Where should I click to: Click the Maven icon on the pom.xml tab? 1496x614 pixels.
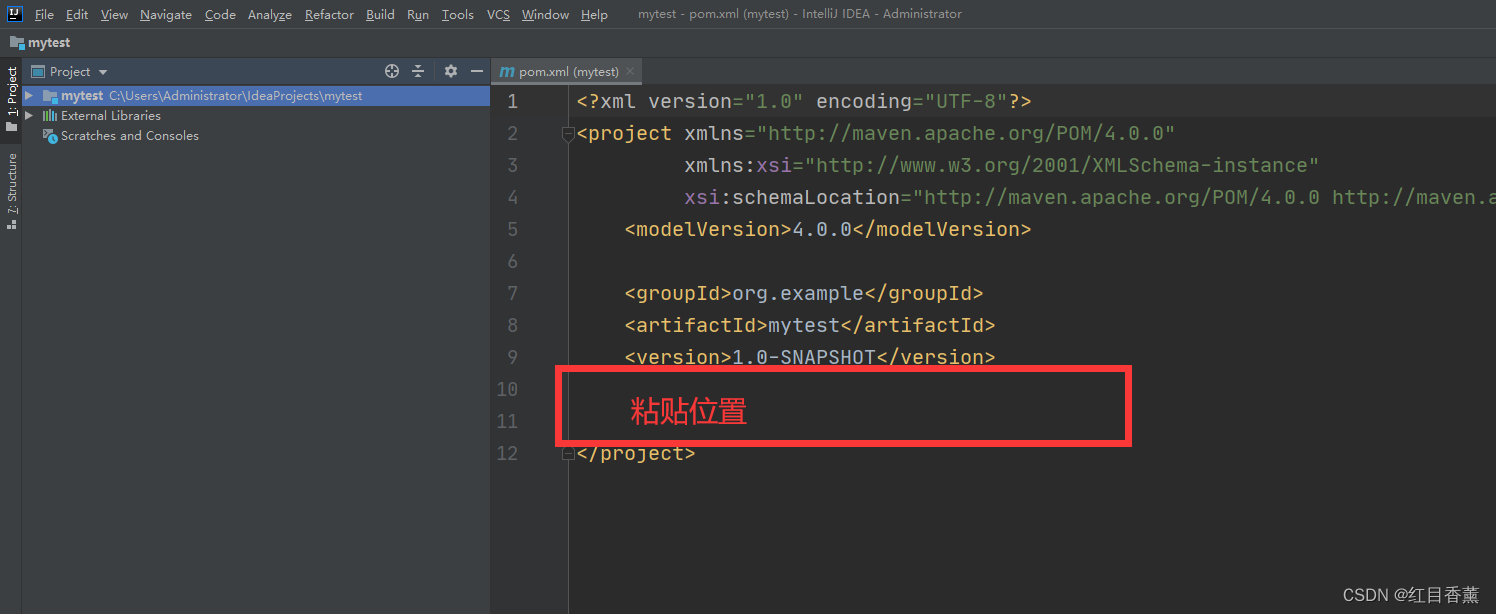tap(507, 71)
